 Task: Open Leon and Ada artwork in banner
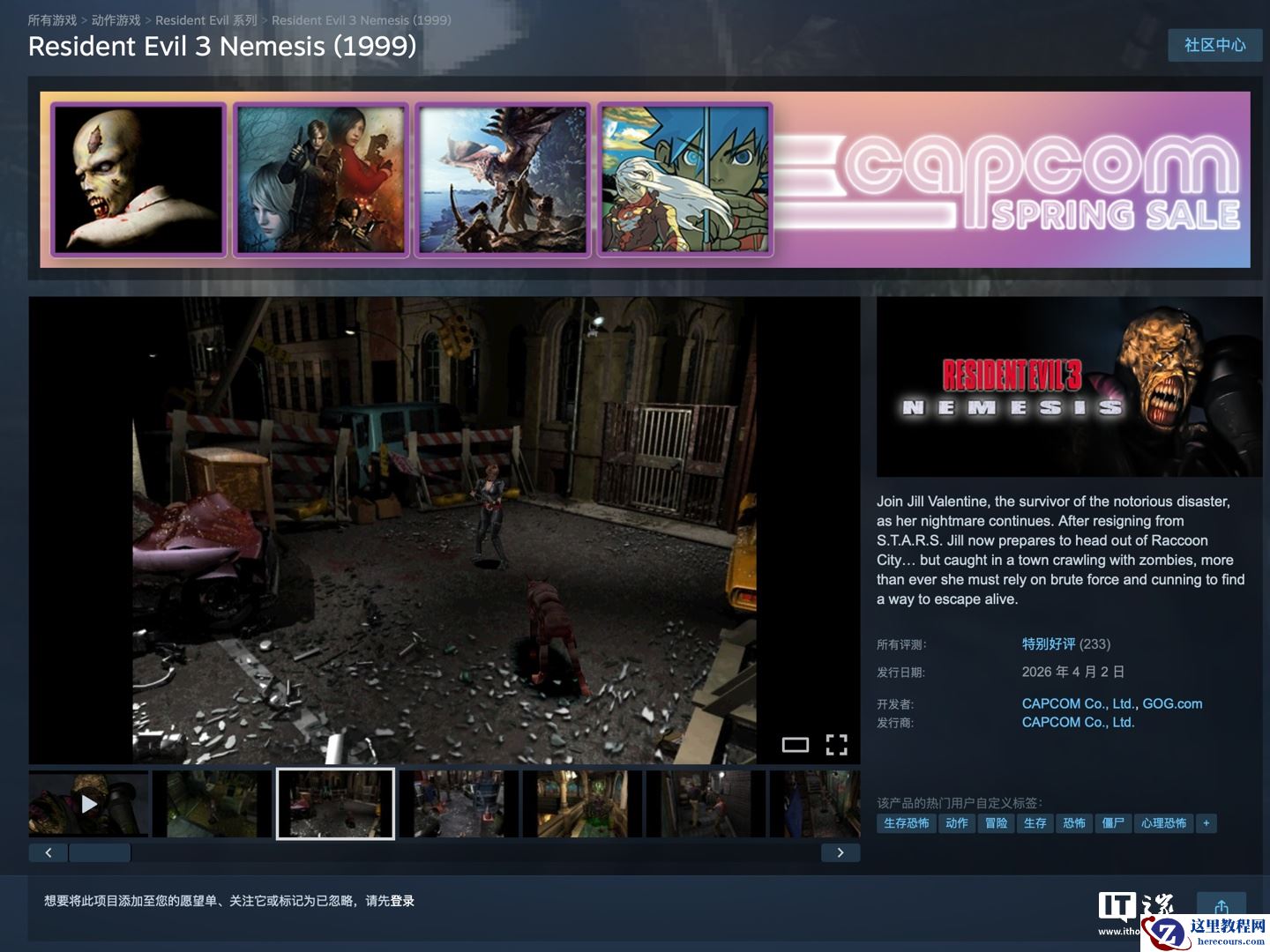[x=321, y=180]
